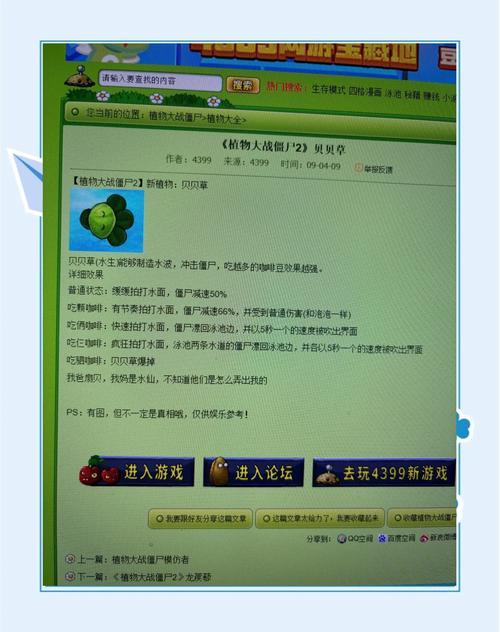Click the 进入论坛 forum button
500x632 pixels.
point(253,472)
